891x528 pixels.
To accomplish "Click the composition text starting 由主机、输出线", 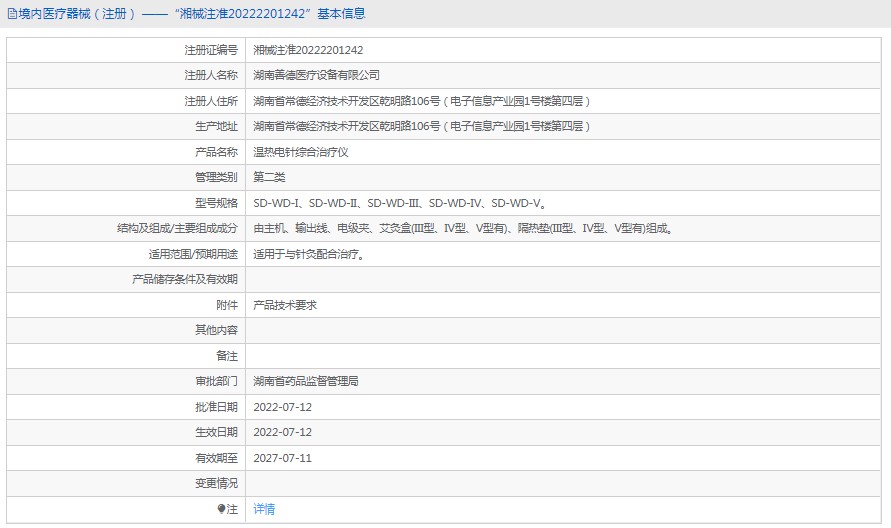I will pos(463,228).
